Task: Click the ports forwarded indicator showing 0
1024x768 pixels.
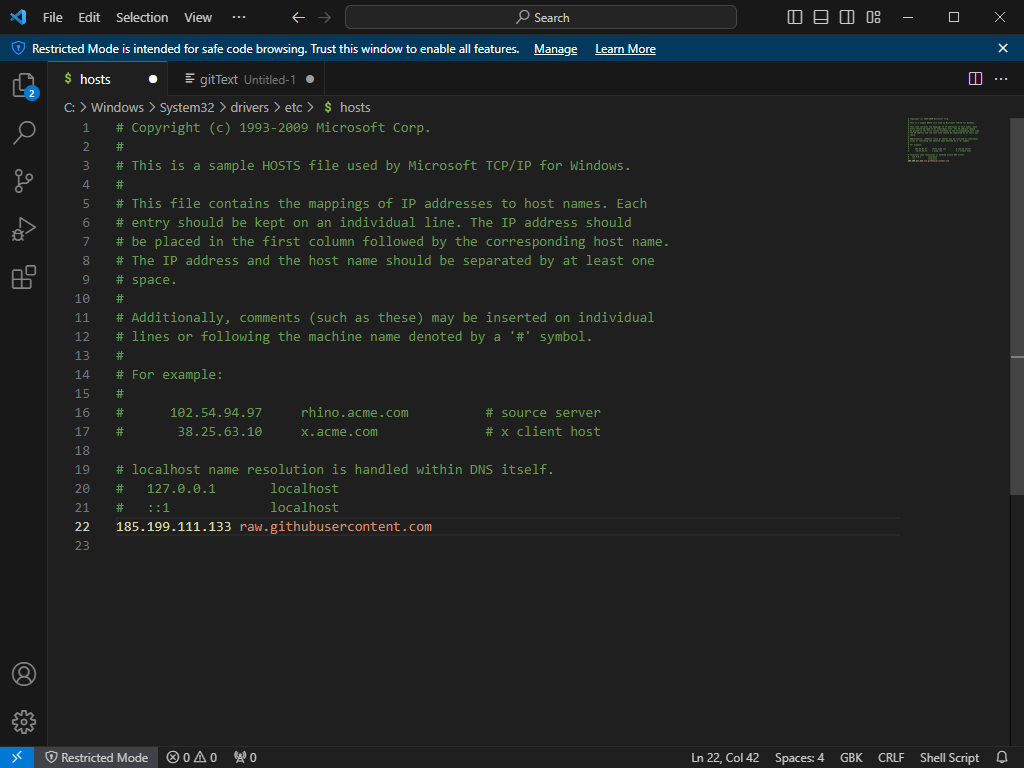Action: pyautogui.click(x=245, y=758)
